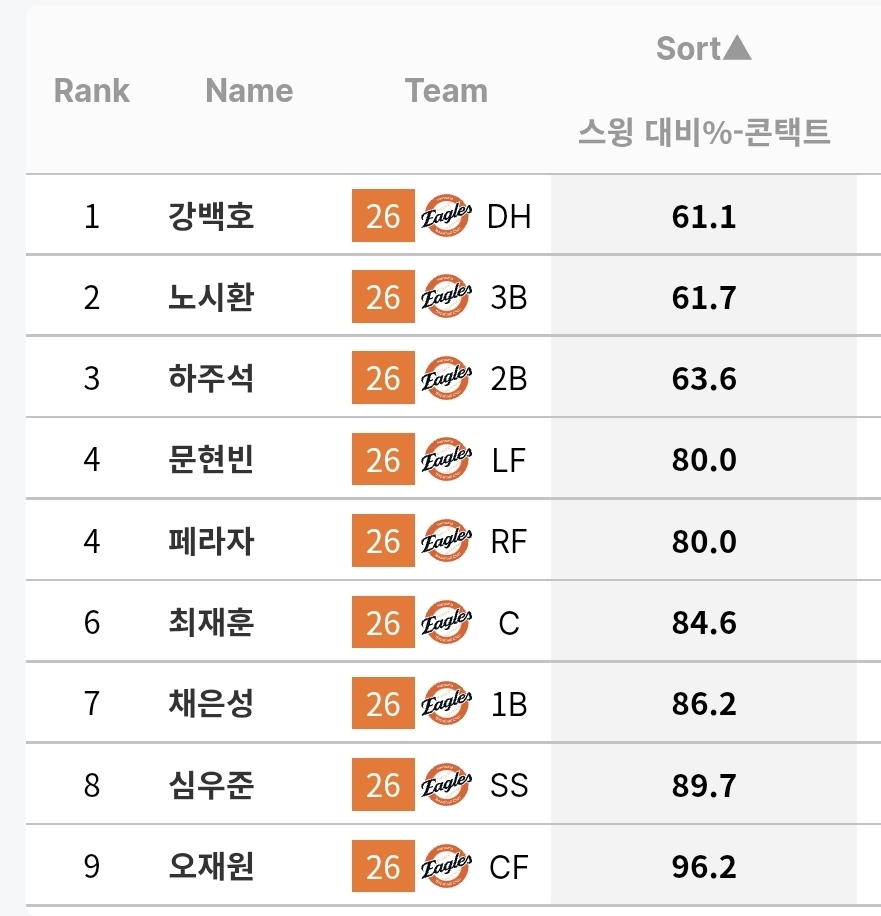Click the Eagles logo beside 노시환
881x916 pixels.
(x=446, y=298)
